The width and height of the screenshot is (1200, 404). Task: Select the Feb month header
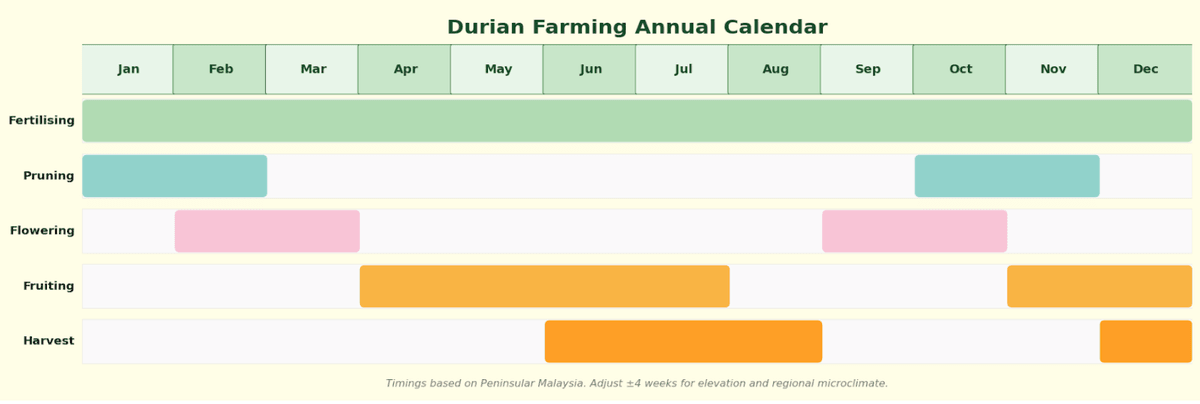220,70
